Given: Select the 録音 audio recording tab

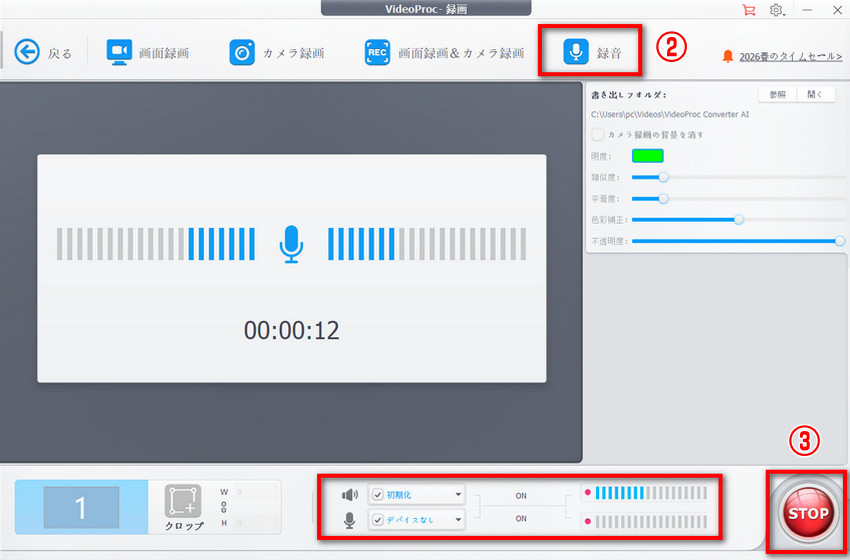Looking at the screenshot, I should coord(592,52).
